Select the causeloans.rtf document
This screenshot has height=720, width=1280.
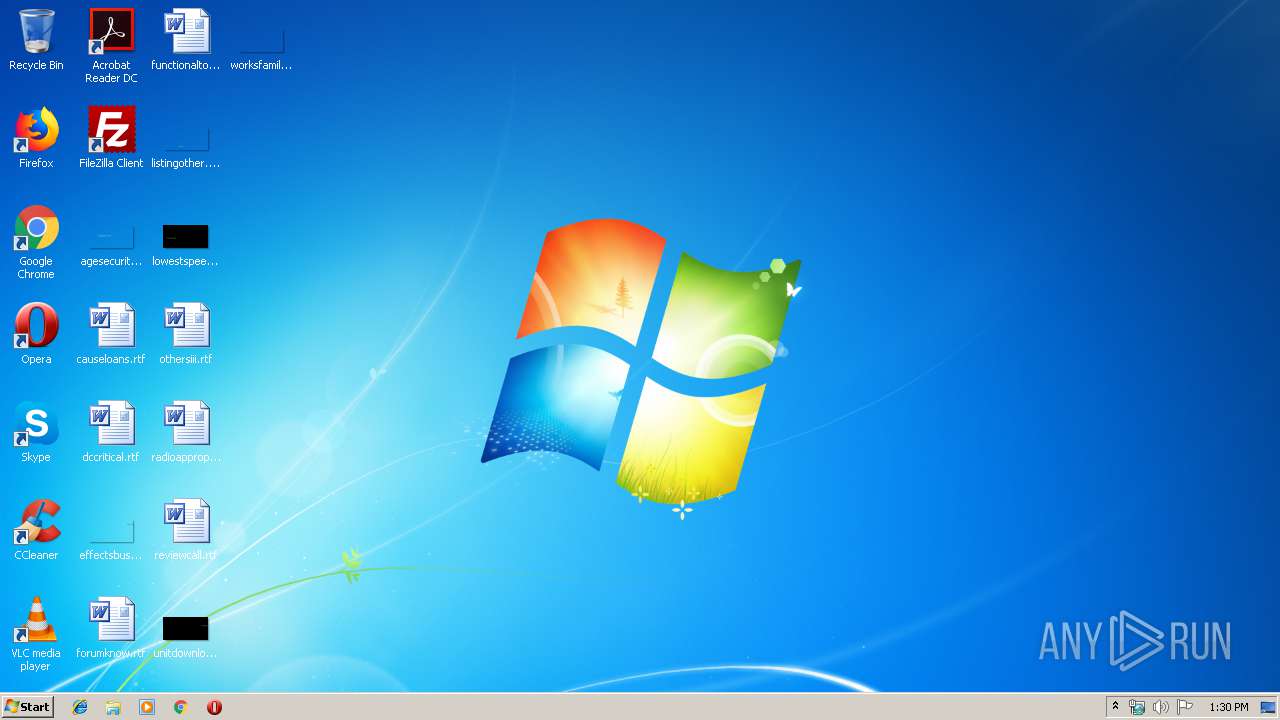pos(111,334)
